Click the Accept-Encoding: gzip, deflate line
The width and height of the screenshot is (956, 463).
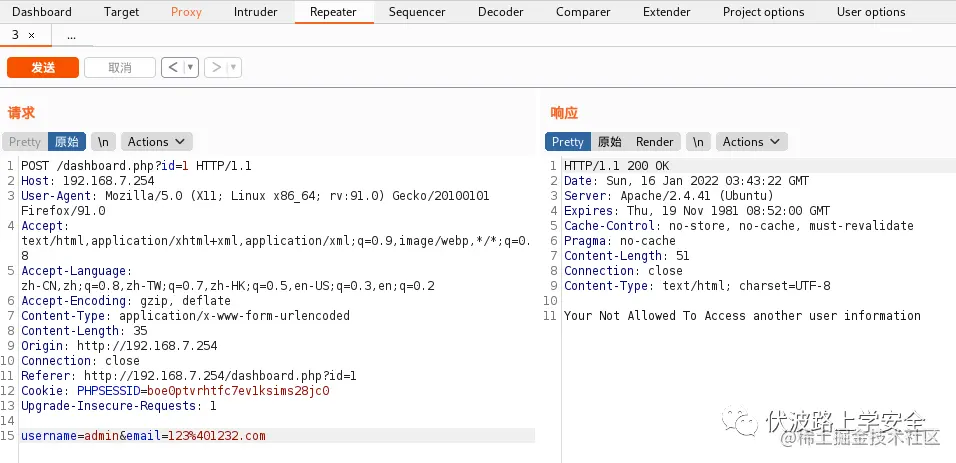click(126, 301)
